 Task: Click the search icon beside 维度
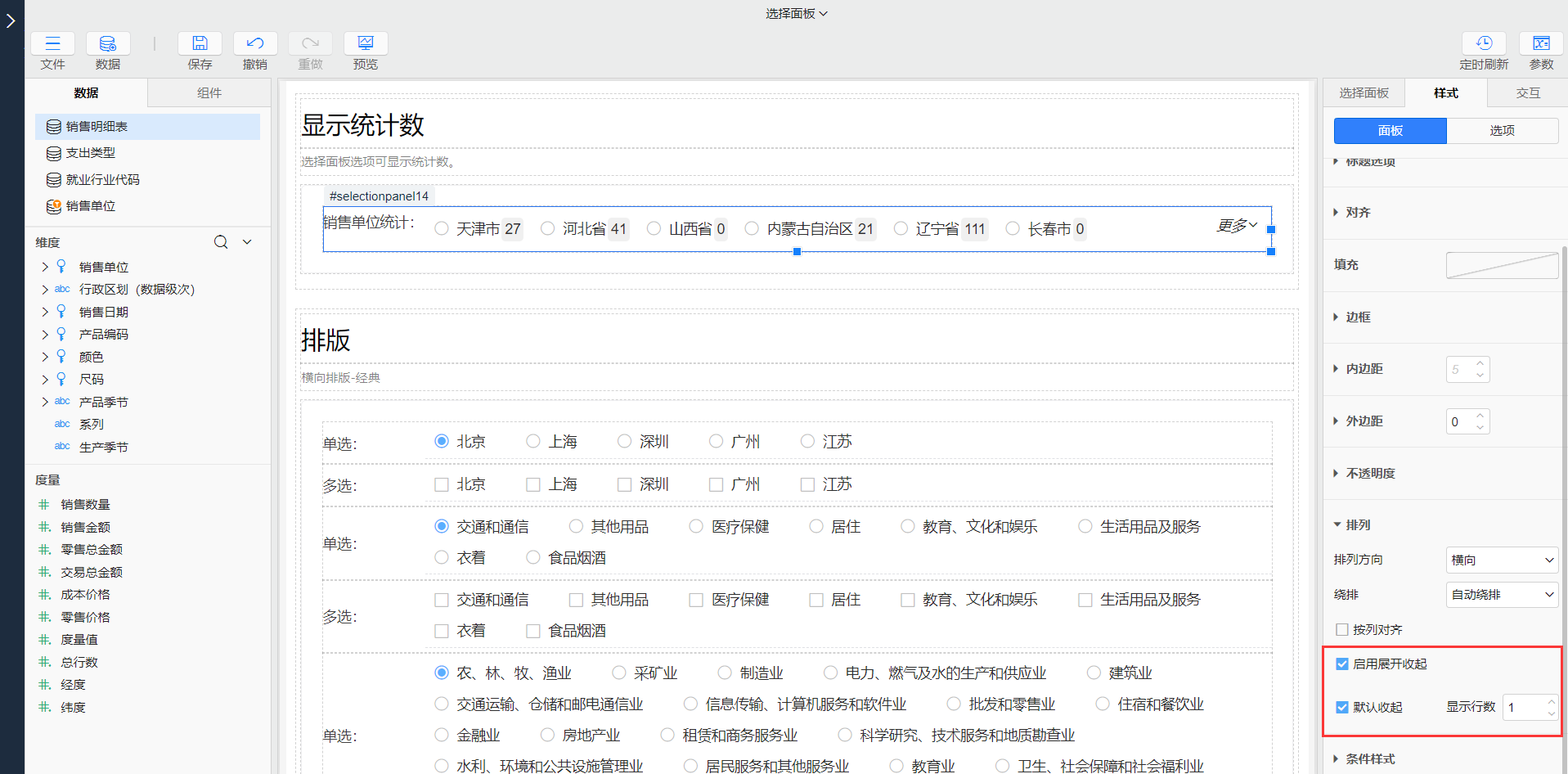point(221,242)
